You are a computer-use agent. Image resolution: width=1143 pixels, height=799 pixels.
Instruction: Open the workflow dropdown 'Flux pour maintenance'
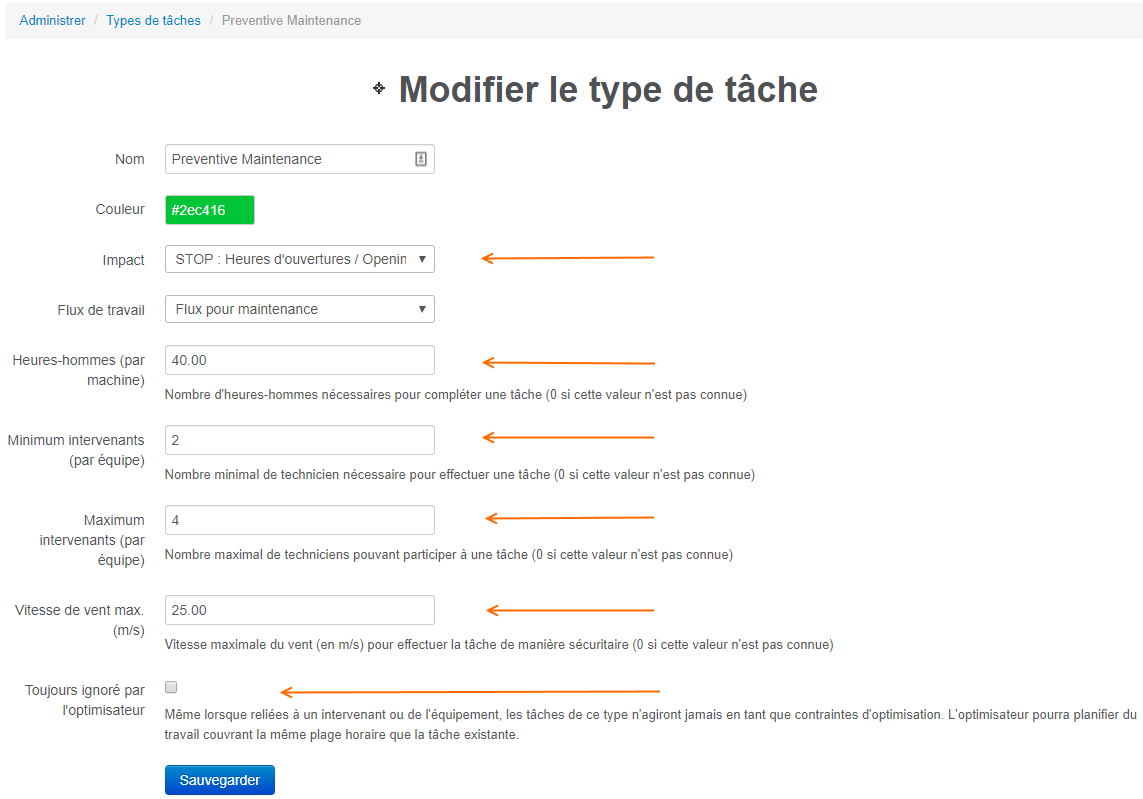point(300,308)
